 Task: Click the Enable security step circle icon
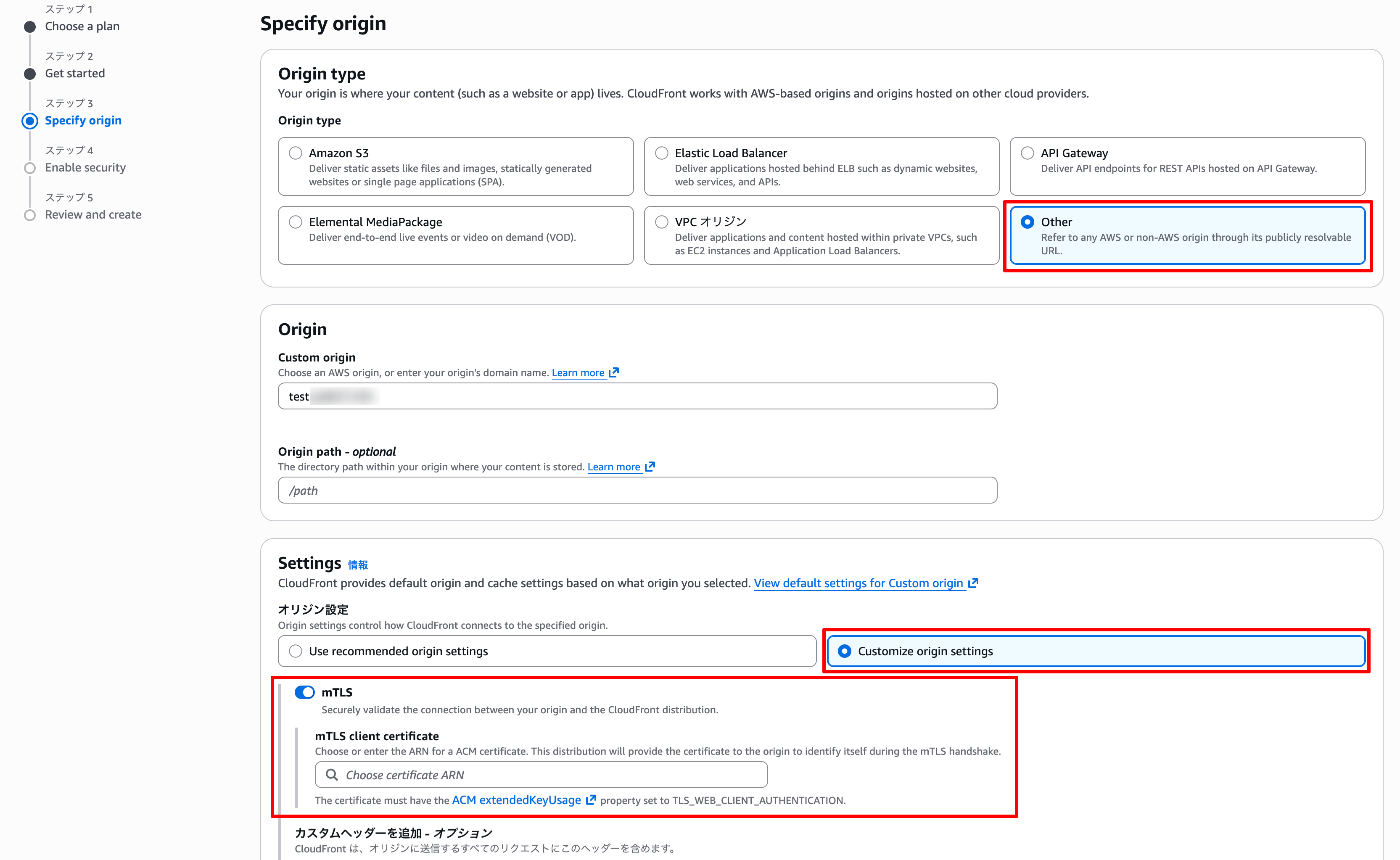tap(30, 168)
